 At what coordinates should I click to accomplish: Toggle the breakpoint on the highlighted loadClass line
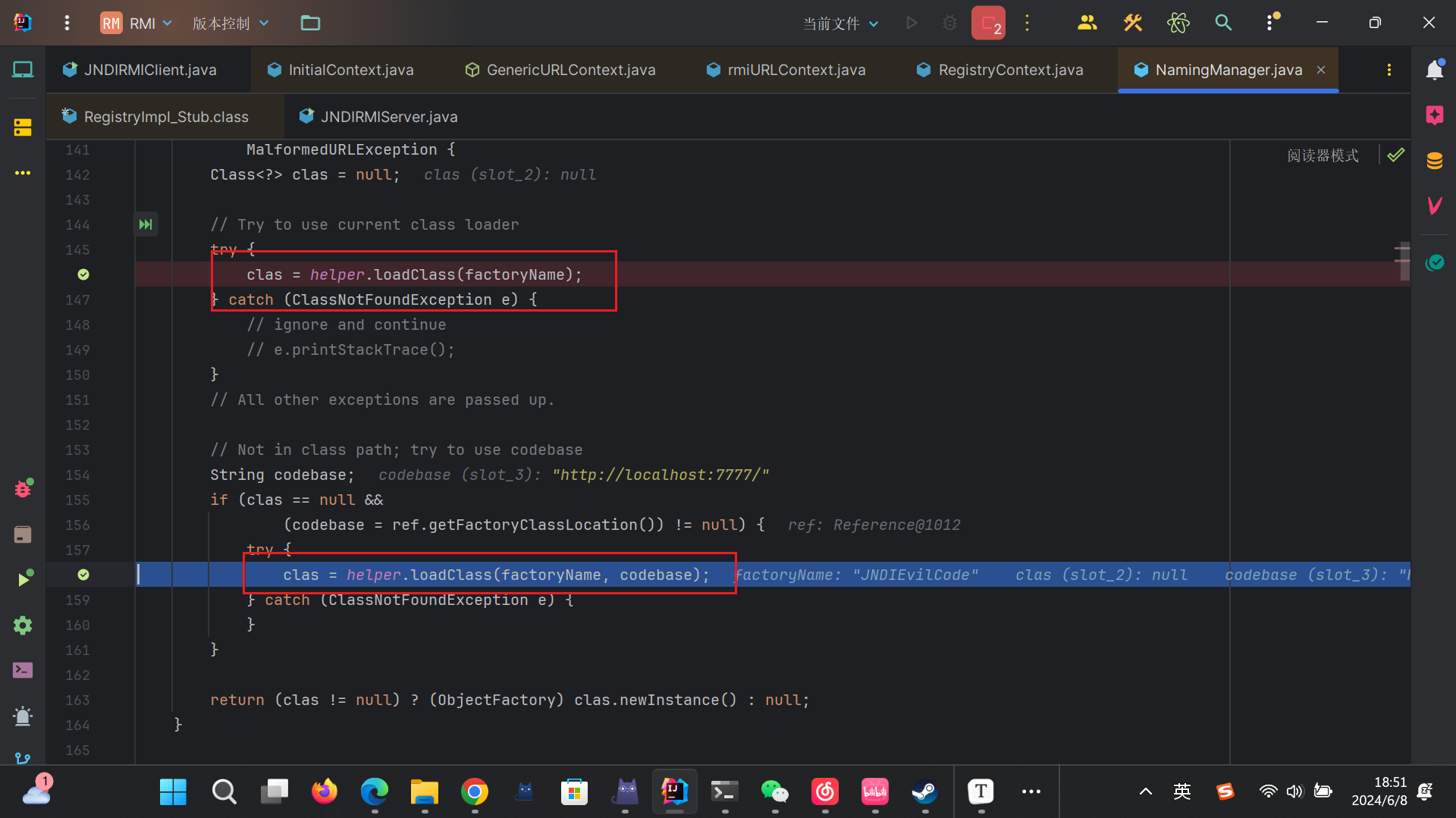coord(83,575)
